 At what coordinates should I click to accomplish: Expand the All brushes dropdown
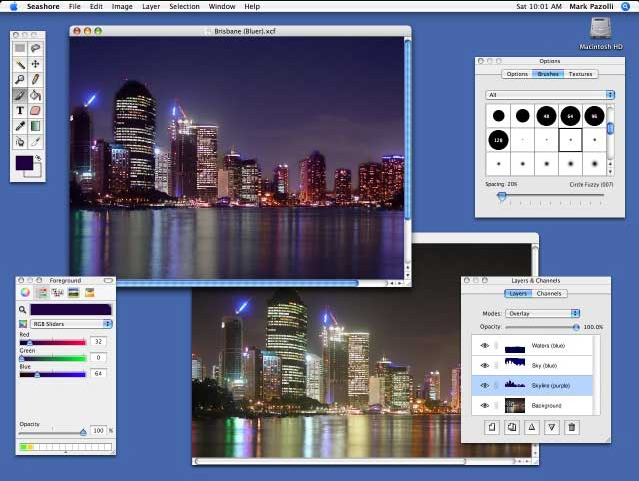point(550,95)
